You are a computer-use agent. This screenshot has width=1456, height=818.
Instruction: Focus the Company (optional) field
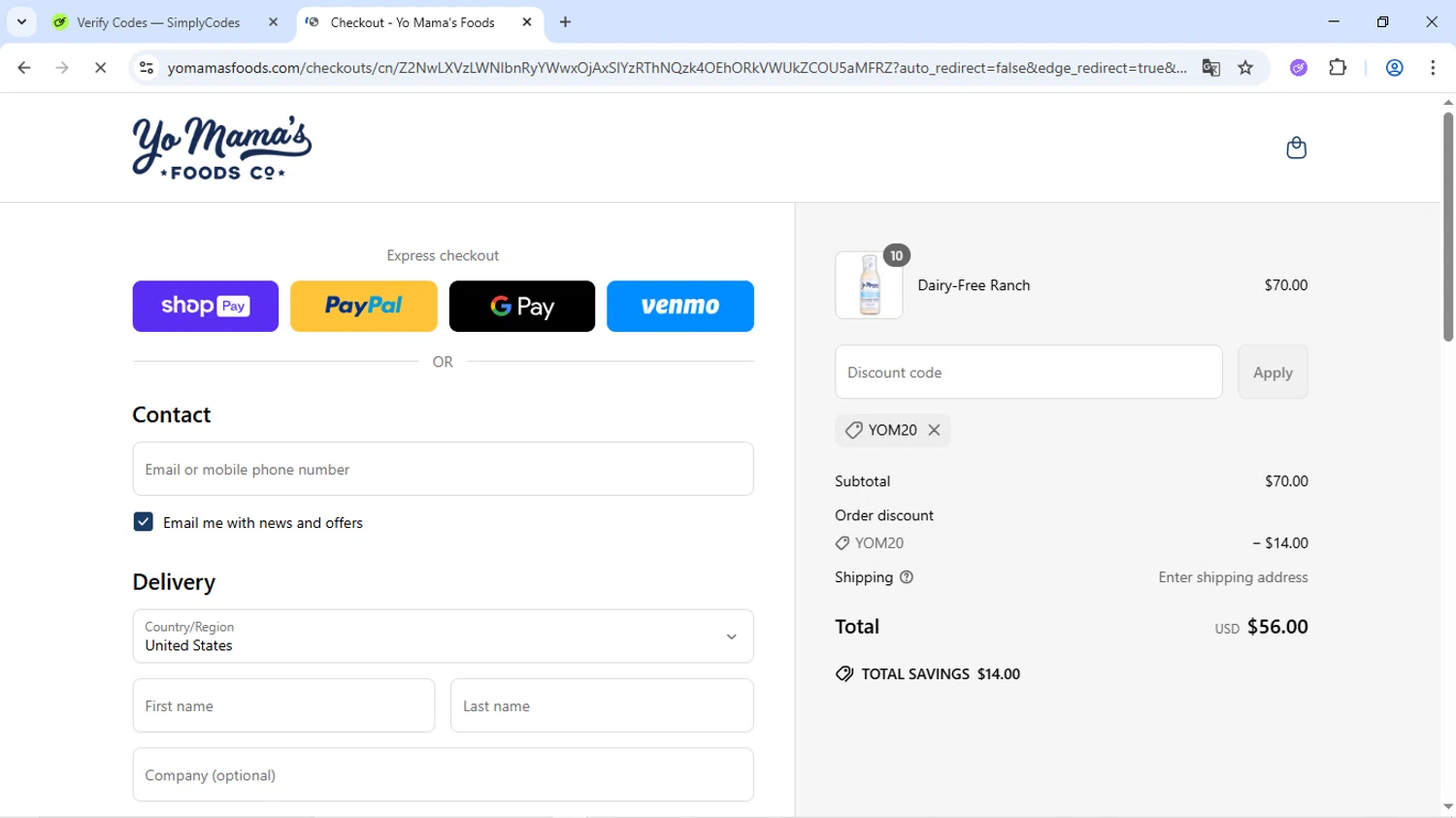tap(443, 774)
